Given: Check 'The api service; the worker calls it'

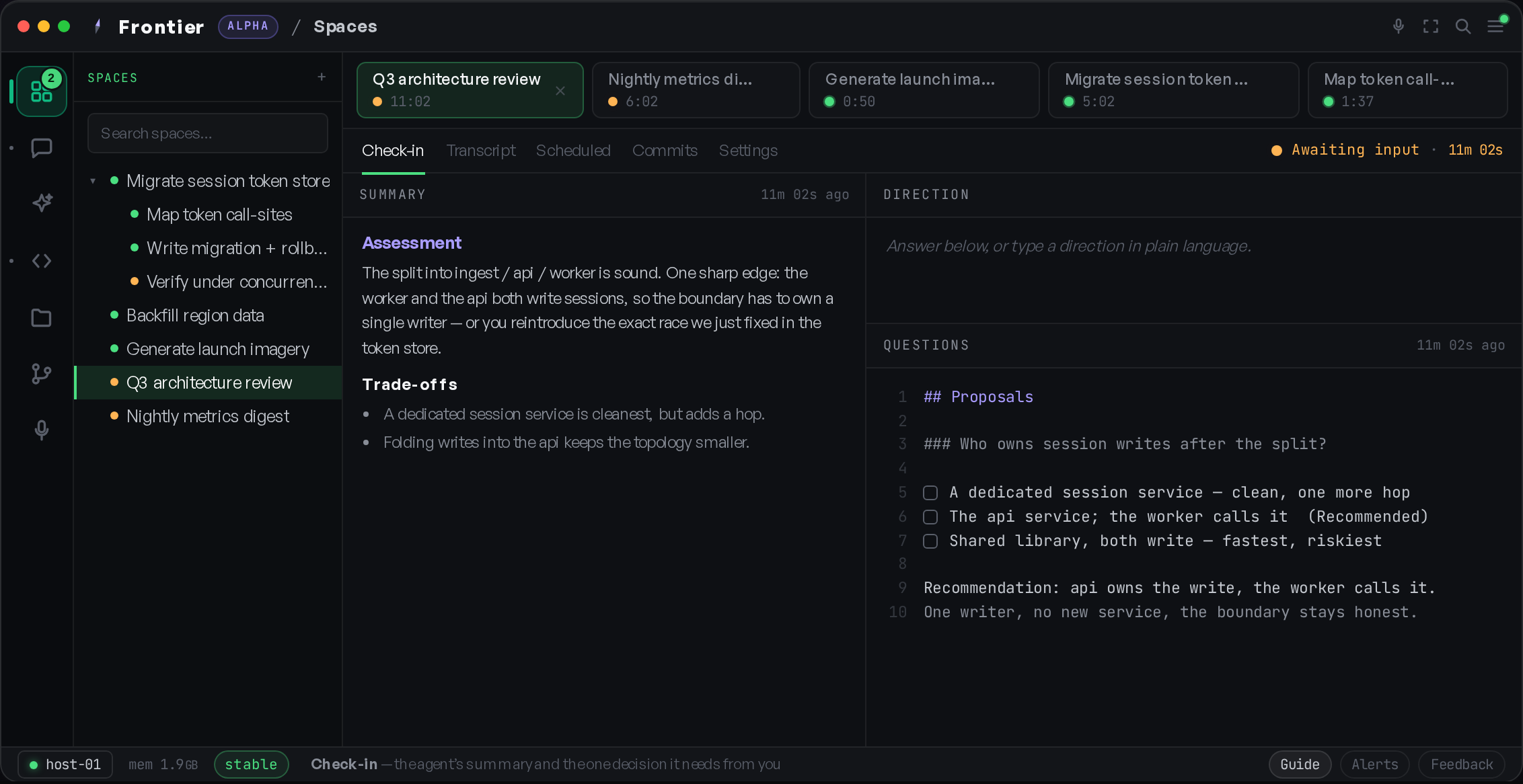Looking at the screenshot, I should (930, 517).
